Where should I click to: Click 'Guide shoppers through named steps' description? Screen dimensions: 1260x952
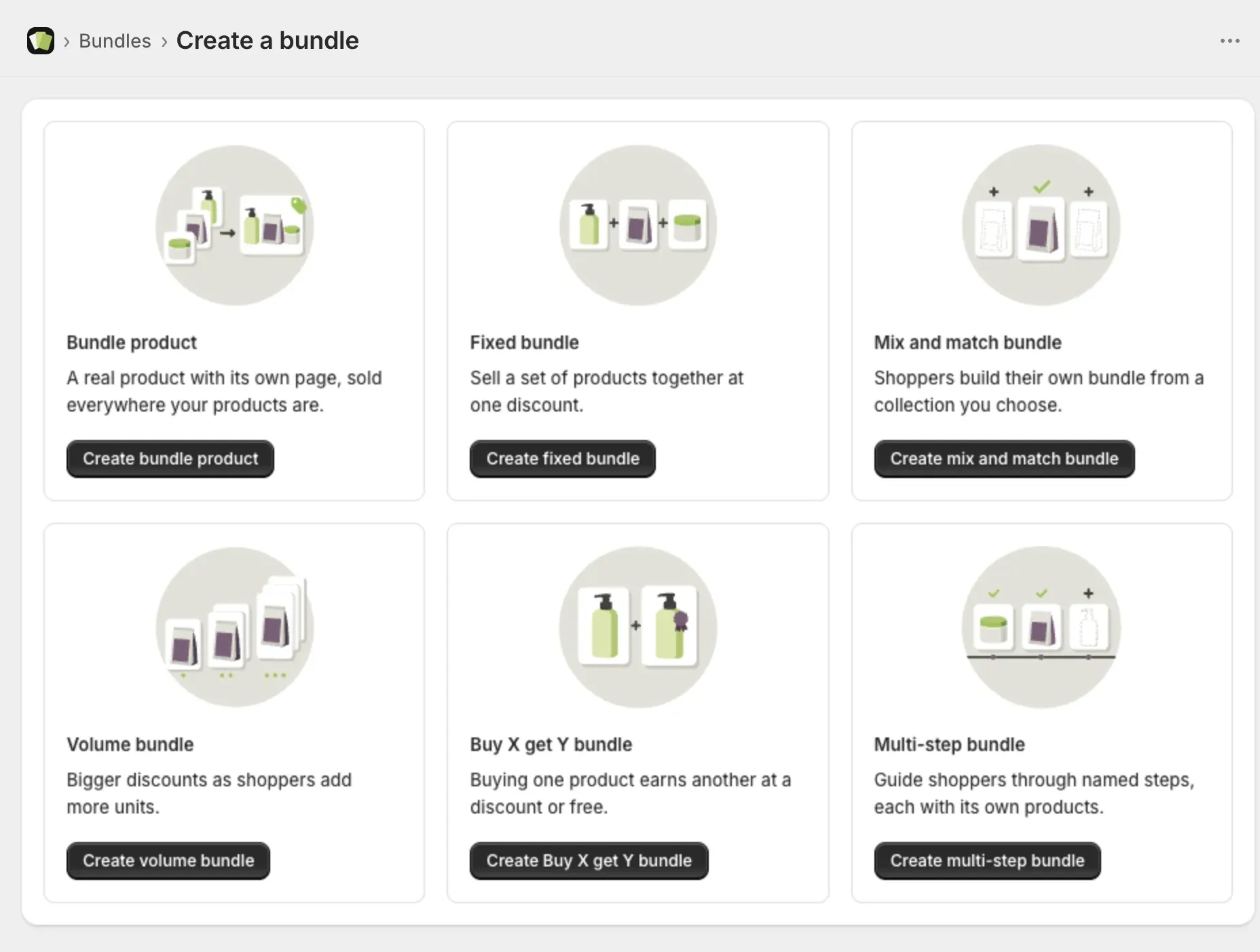(1034, 794)
